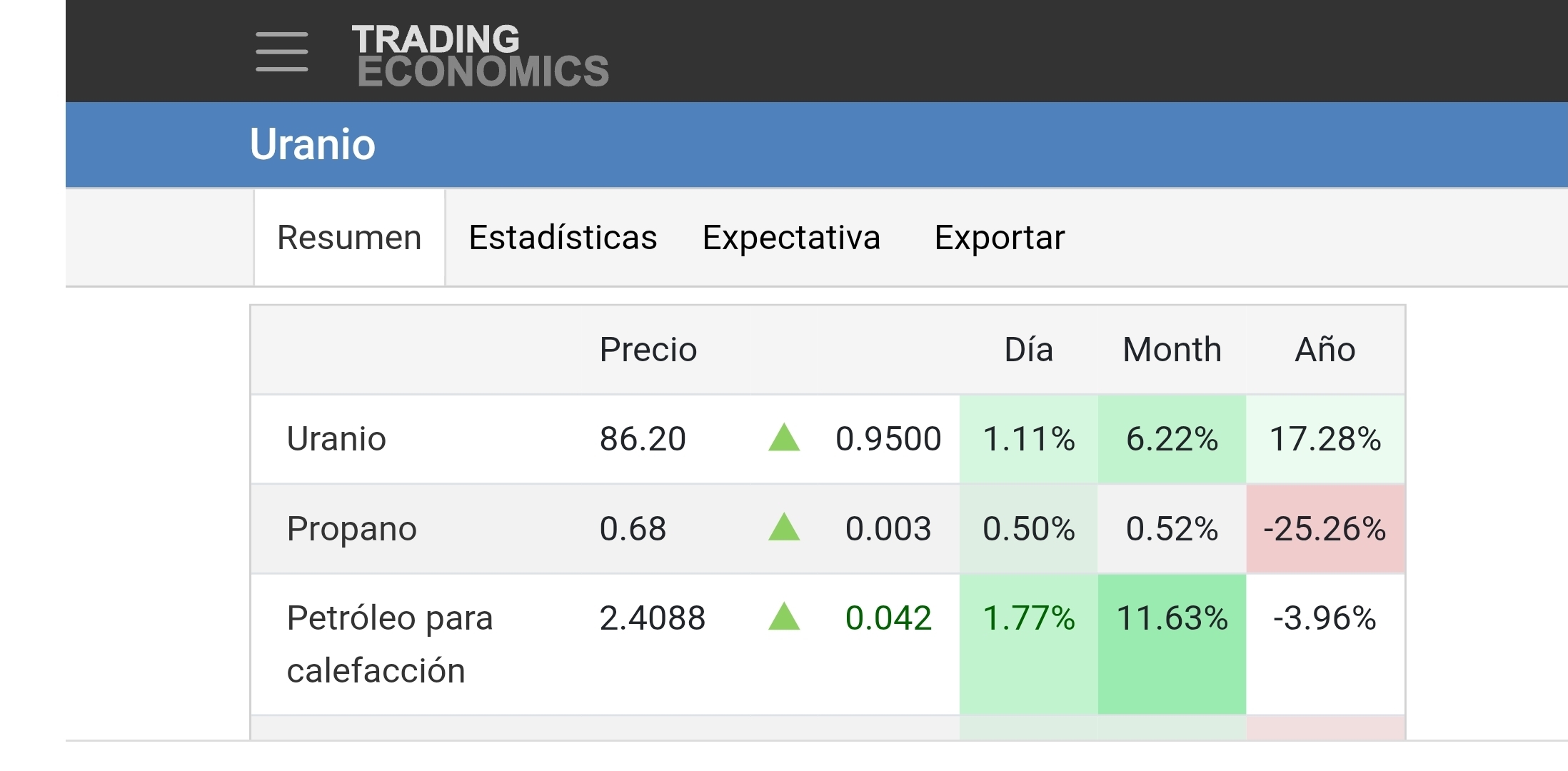Image resolution: width=1568 pixels, height=771 pixels.
Task: Click the green arrow beside Petróleo para calefacción
Action: (x=784, y=616)
